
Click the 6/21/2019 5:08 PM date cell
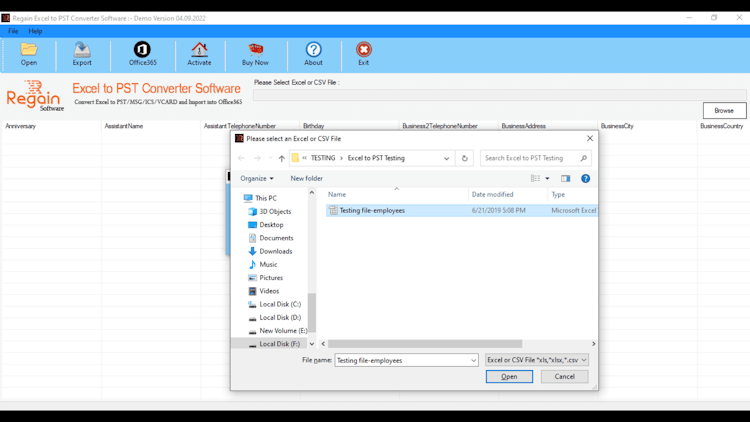point(498,211)
